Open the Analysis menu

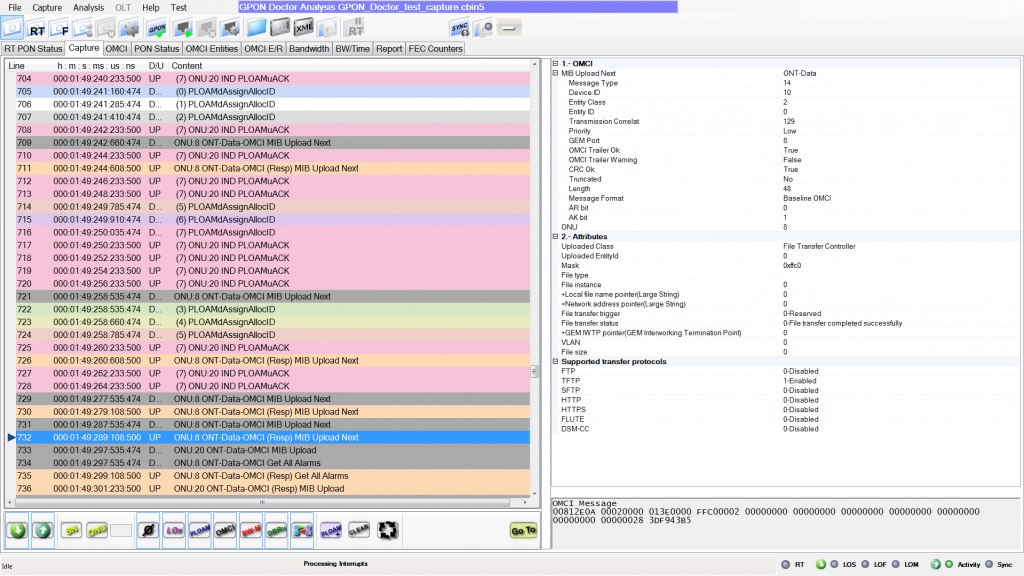[x=88, y=7]
